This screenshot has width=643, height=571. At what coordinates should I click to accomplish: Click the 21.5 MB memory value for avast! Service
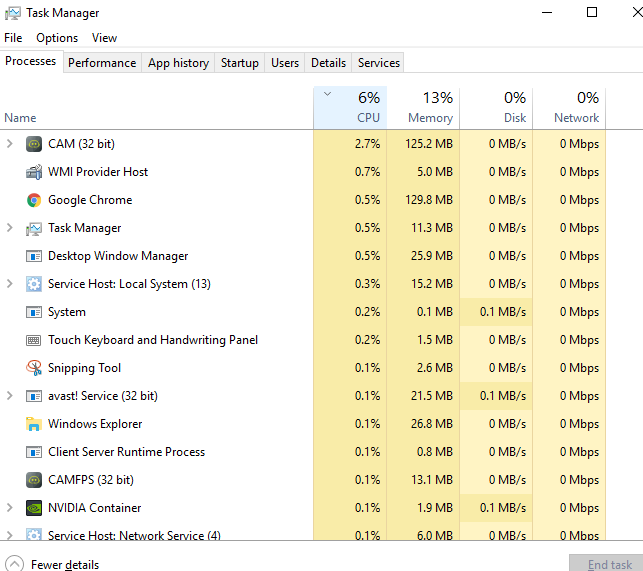tap(432, 396)
